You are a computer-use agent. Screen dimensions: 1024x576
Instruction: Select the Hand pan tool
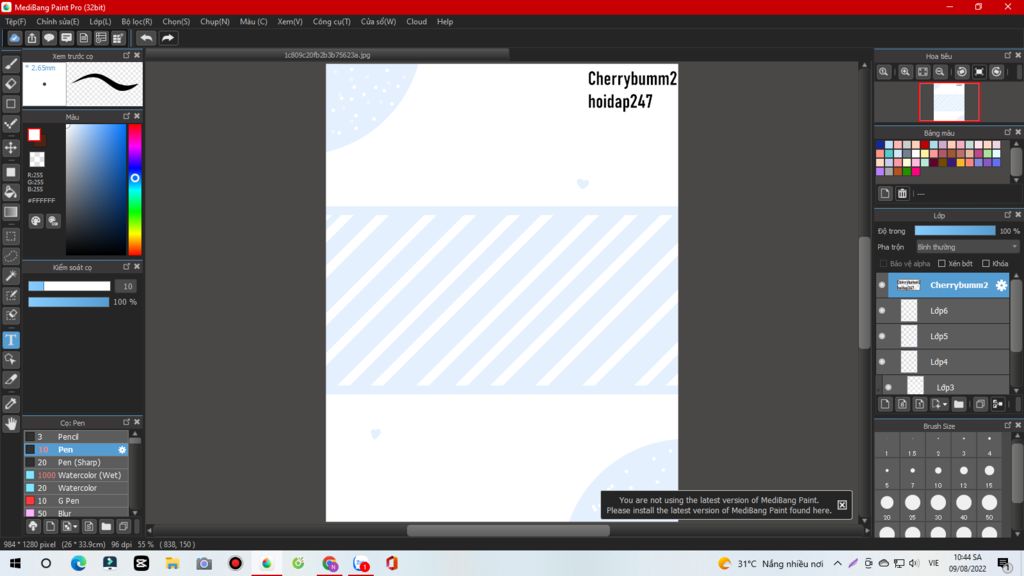coord(11,424)
